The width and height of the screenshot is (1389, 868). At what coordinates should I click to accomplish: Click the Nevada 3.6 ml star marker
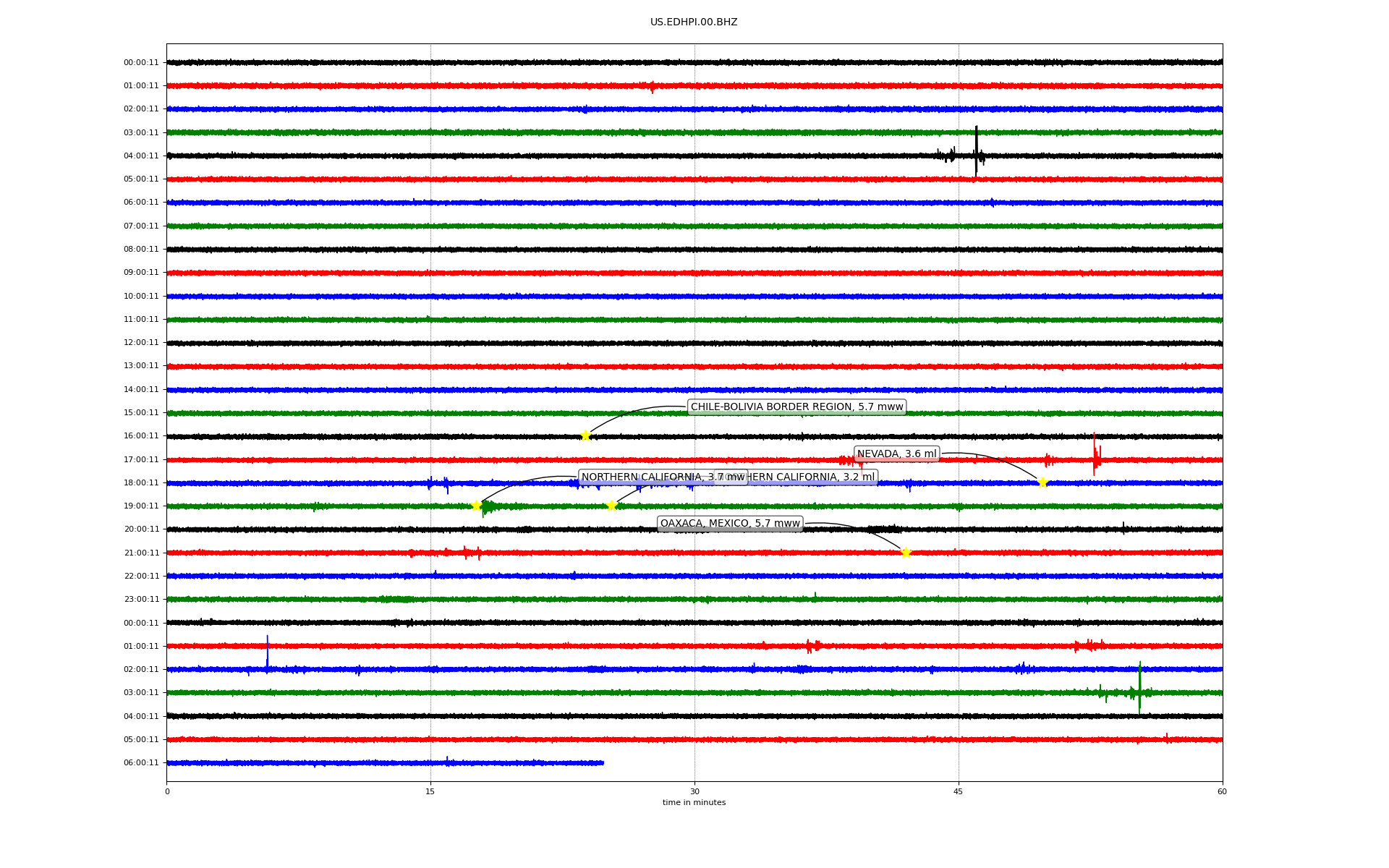coord(1042,482)
